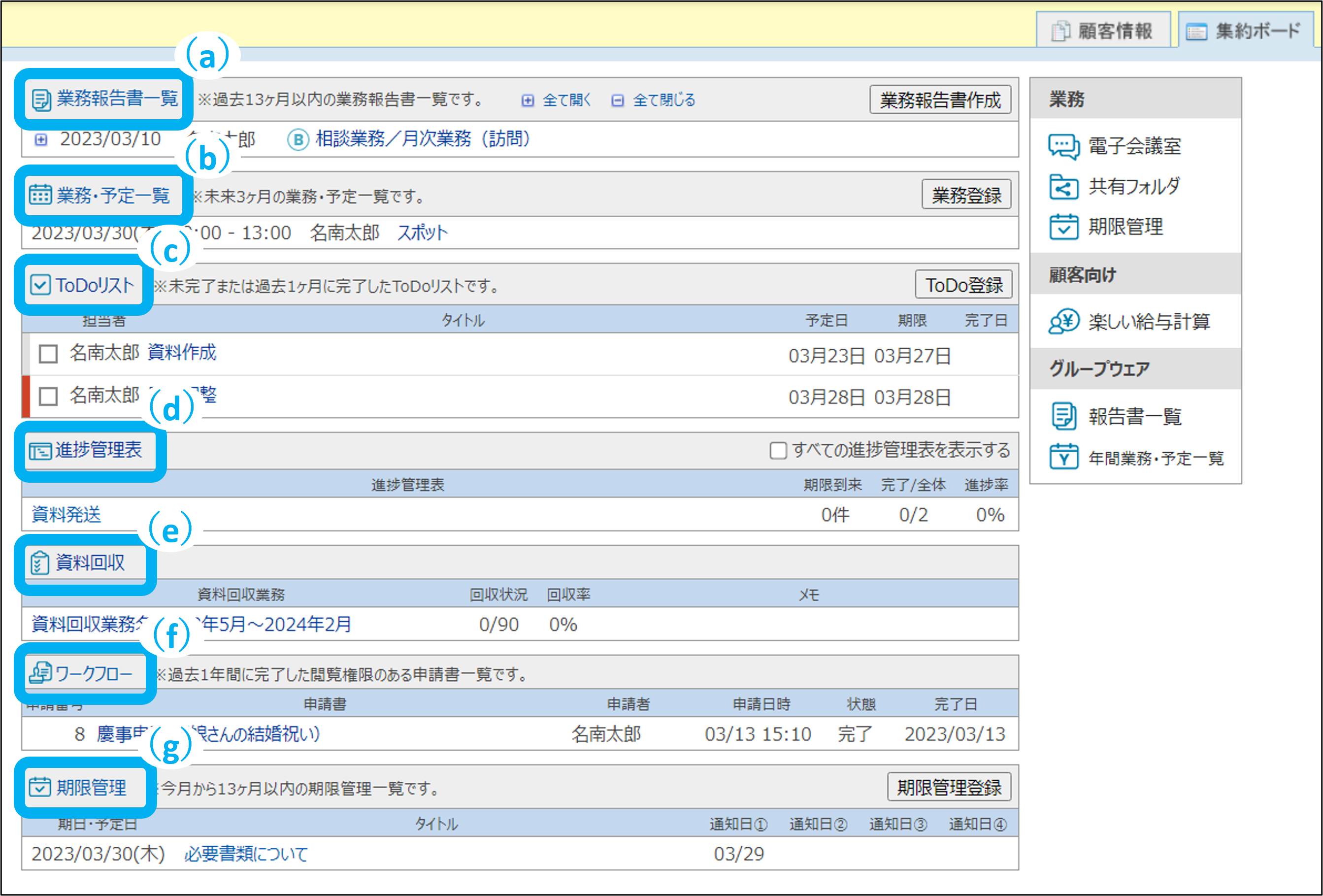Switch to the 集約ボード tab
Viewport: 1323px width, 896px height.
[1247, 31]
